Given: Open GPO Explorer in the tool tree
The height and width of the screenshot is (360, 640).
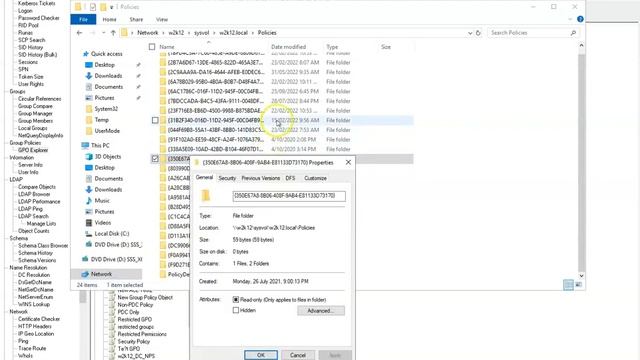Looking at the screenshot, I should pyautogui.click(x=33, y=150).
